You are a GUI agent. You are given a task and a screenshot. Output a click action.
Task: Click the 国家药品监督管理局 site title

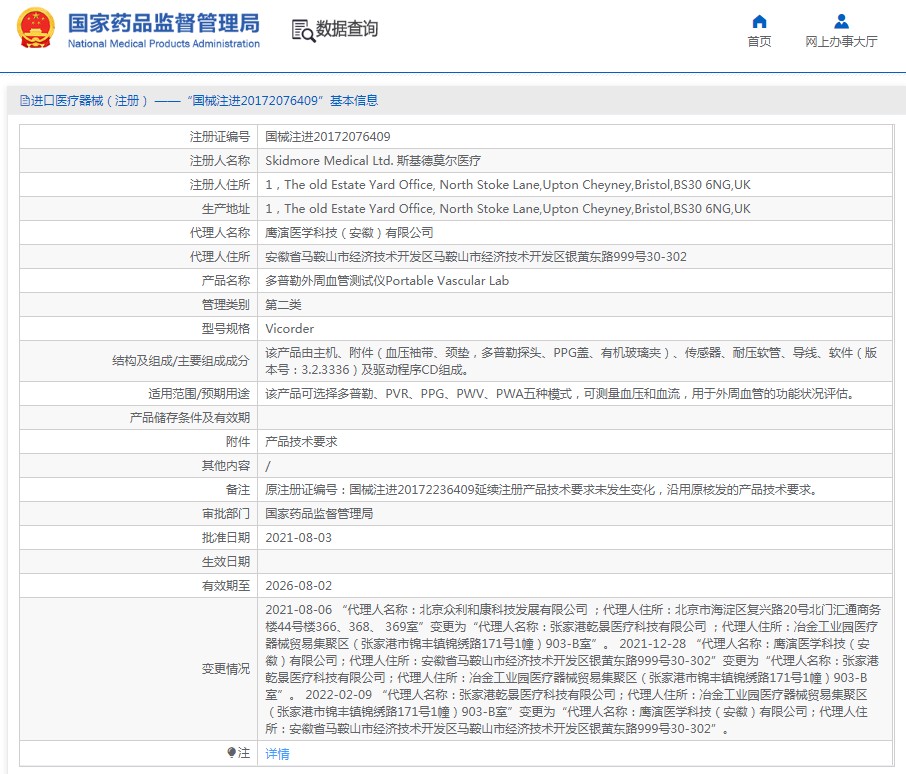tap(163, 23)
